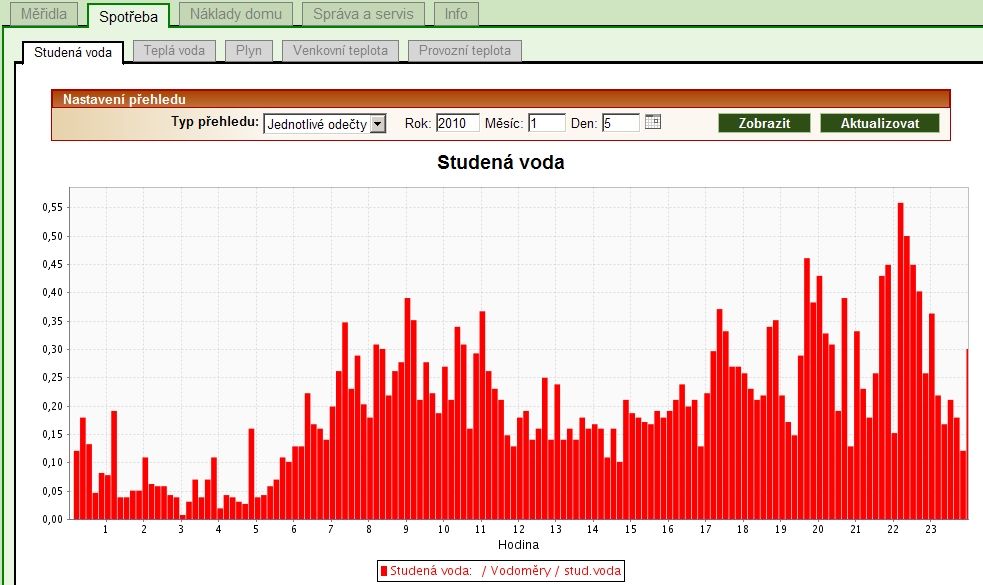Switch to the Teplá voda sub-tab
The image size is (983, 585).
pyautogui.click(x=174, y=50)
